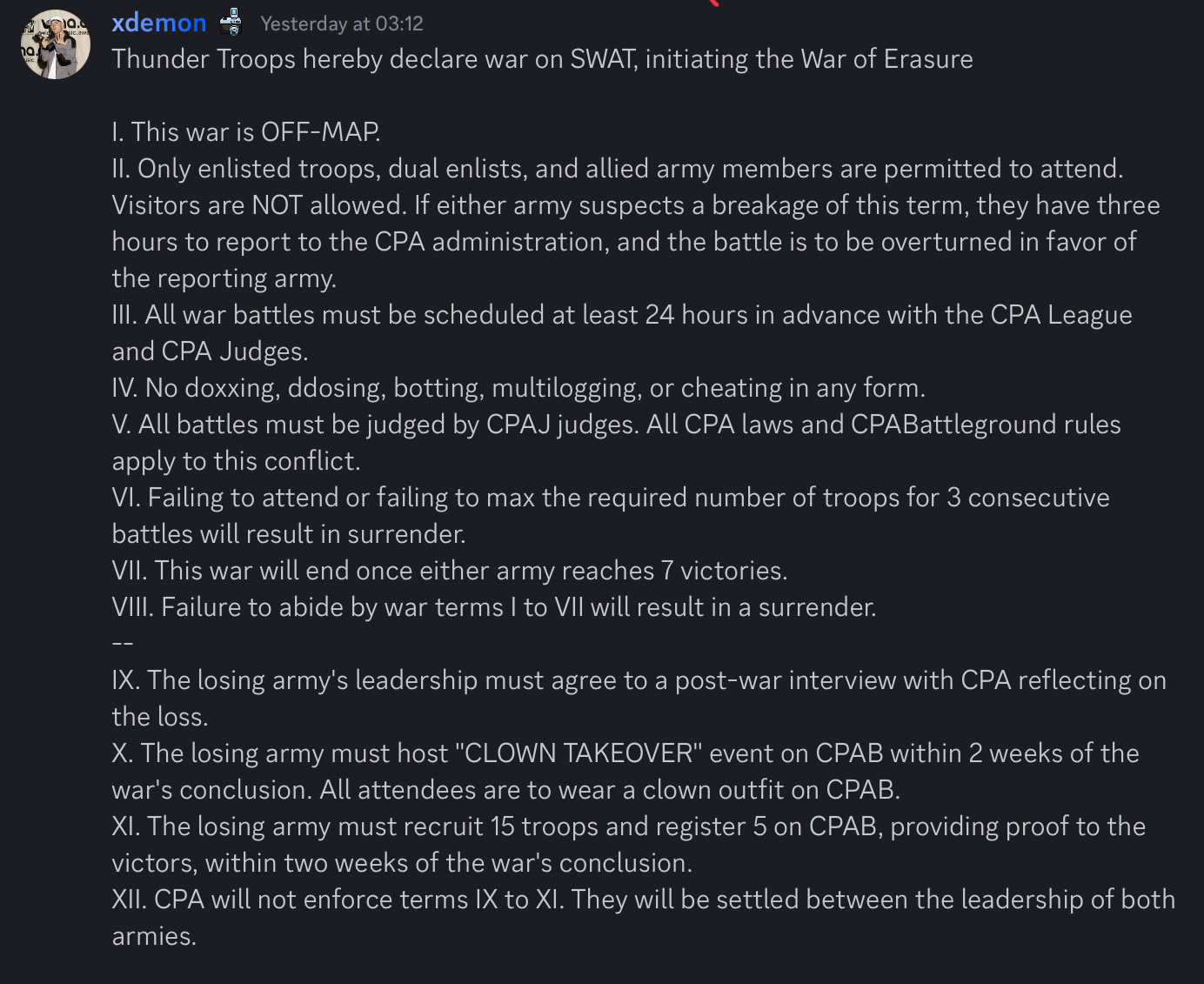This screenshot has width=1204, height=984.
Task: Click the "This war is OFF-MAP" term
Action: pos(246,132)
